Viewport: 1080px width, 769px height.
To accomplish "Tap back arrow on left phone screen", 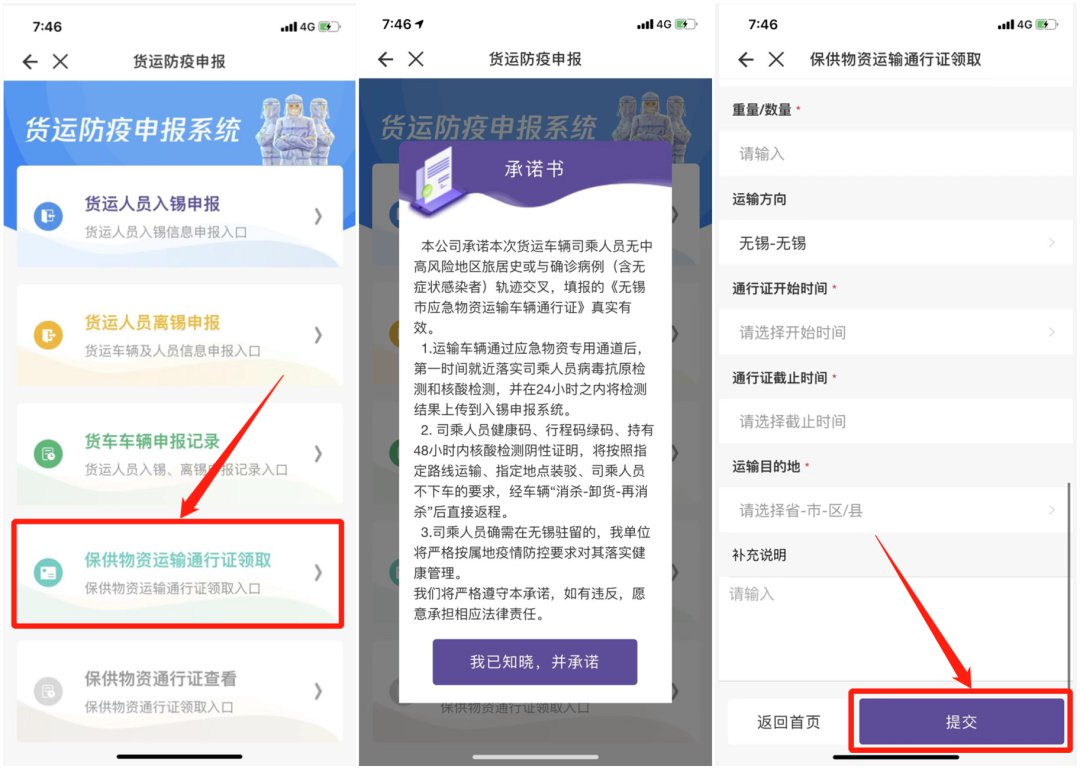I will pos(30,62).
